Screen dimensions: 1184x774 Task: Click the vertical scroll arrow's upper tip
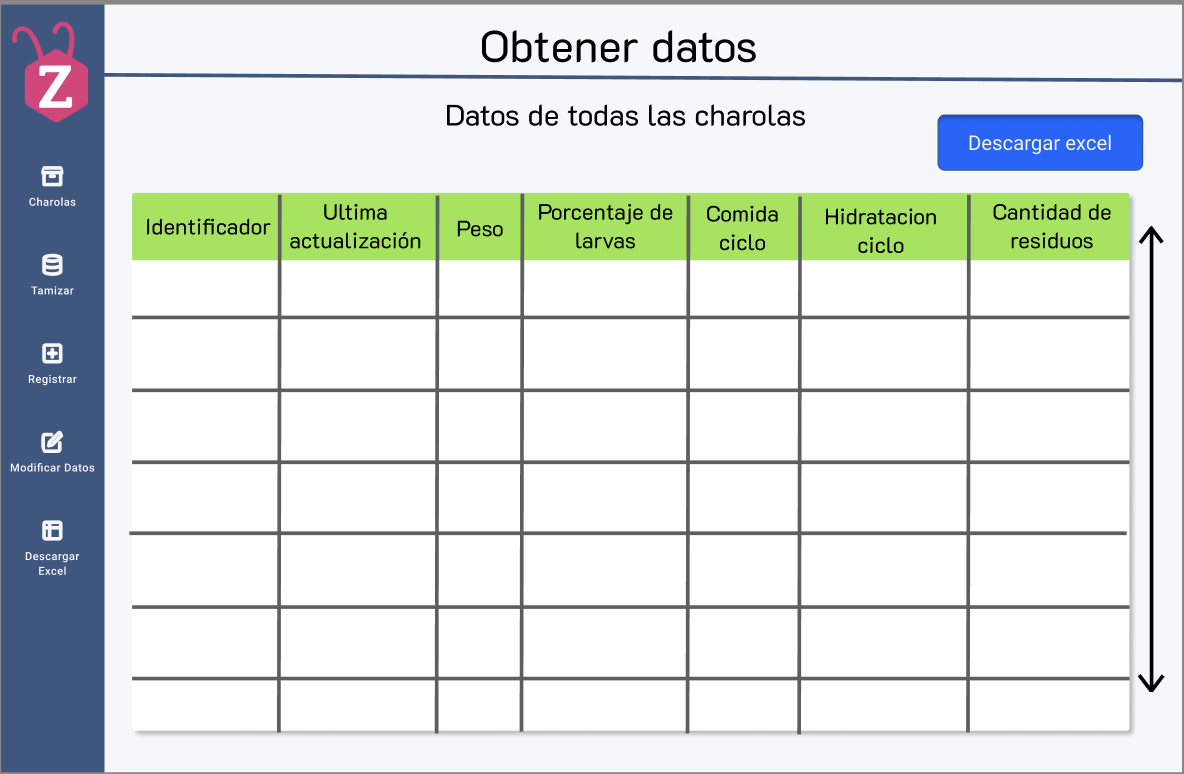[x=1151, y=230]
